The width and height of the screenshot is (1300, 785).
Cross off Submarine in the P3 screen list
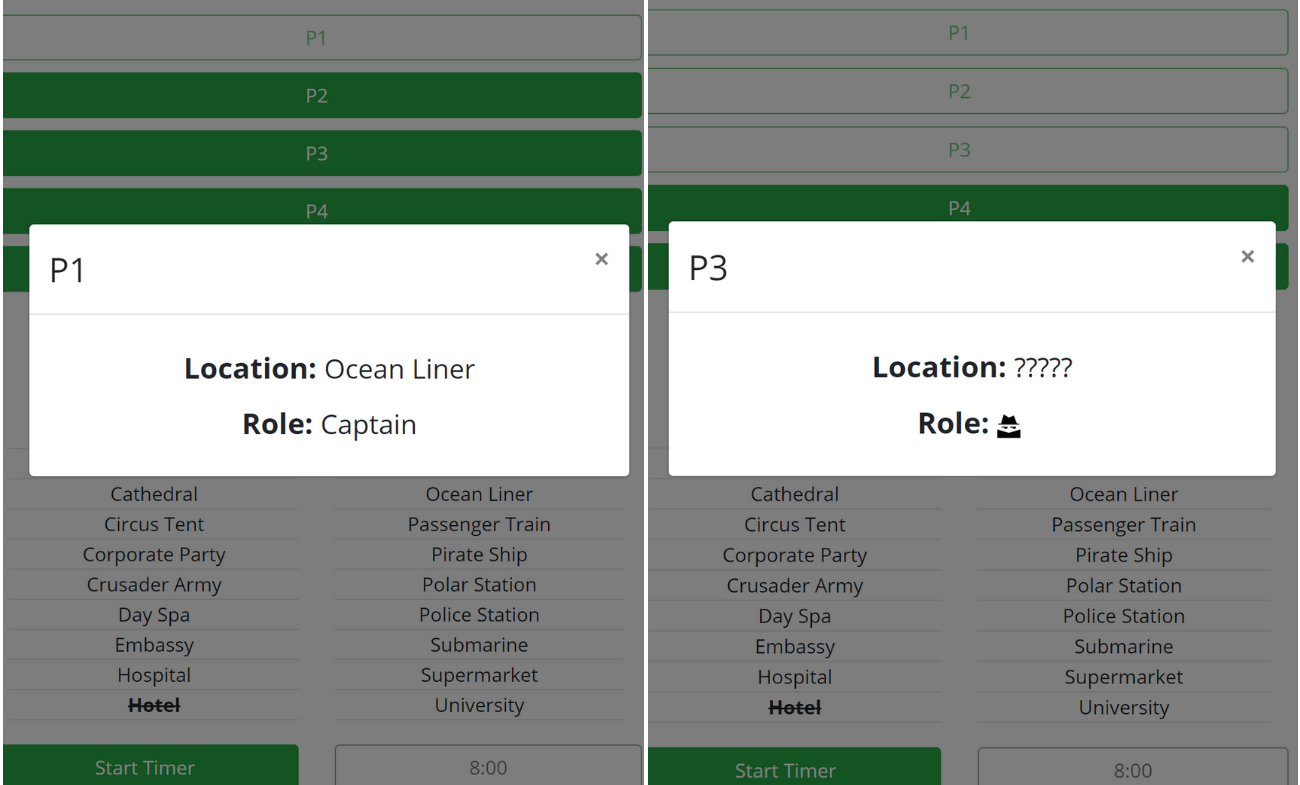tap(1123, 647)
